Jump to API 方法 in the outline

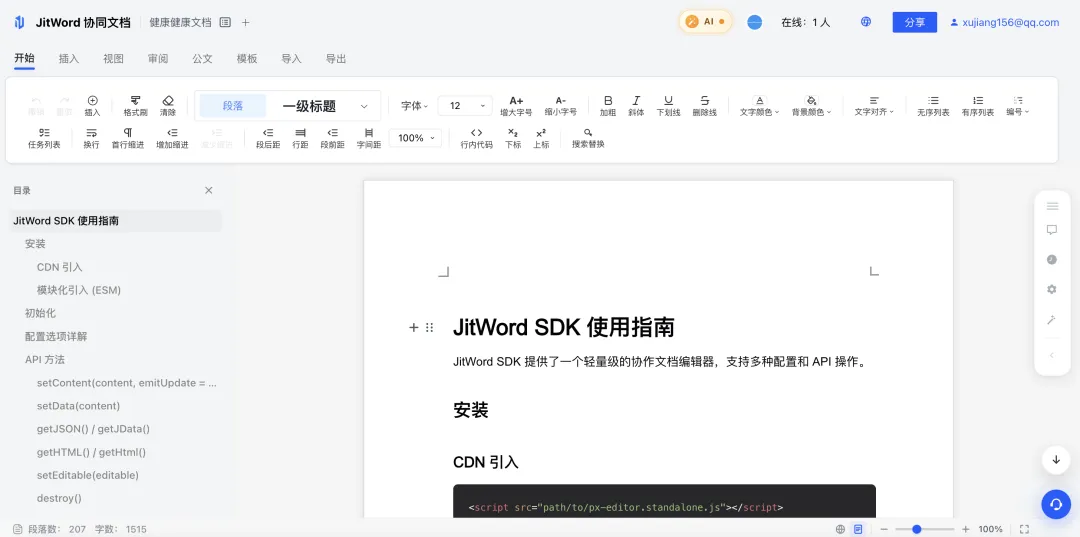(x=45, y=359)
